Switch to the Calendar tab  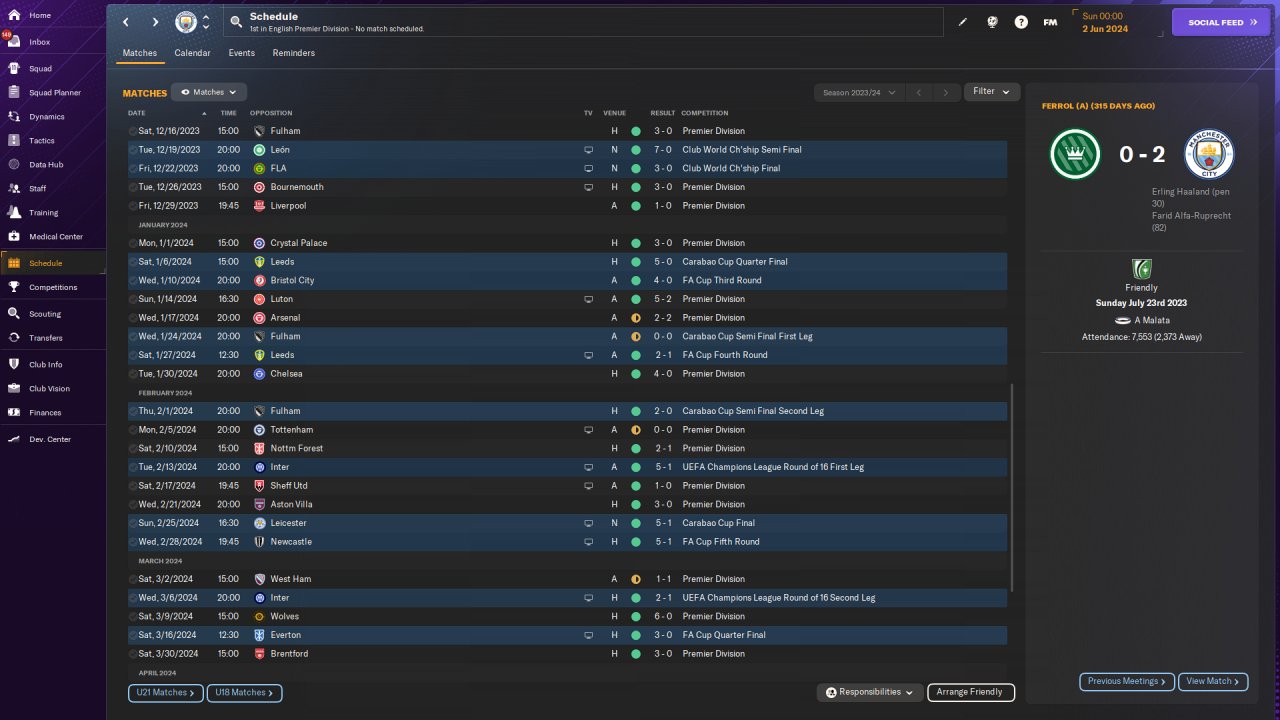[x=192, y=53]
